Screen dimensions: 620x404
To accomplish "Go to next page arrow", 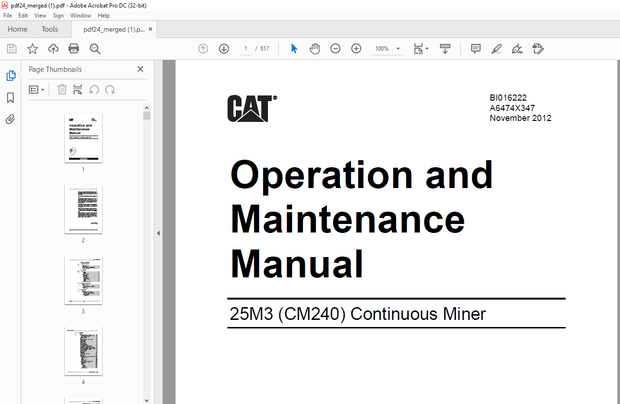I will tap(224, 49).
